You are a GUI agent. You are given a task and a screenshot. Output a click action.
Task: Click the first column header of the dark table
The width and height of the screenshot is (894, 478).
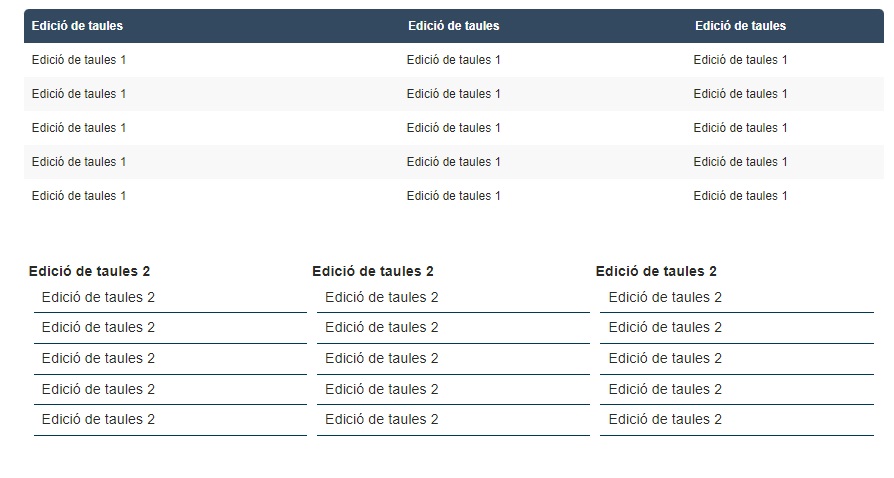pyautogui.click(x=77, y=26)
